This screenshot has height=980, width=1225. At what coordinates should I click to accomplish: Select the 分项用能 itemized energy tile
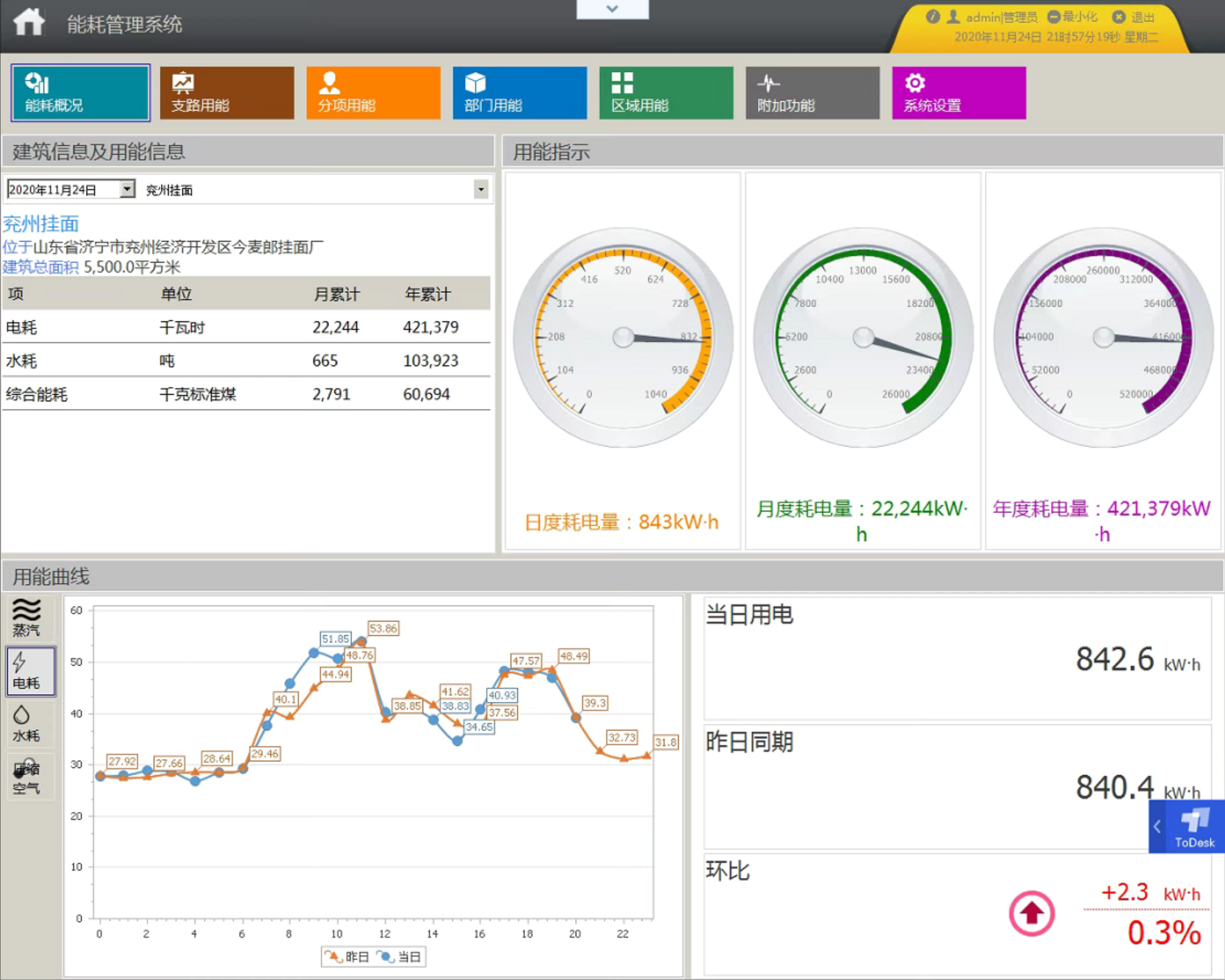point(373,92)
